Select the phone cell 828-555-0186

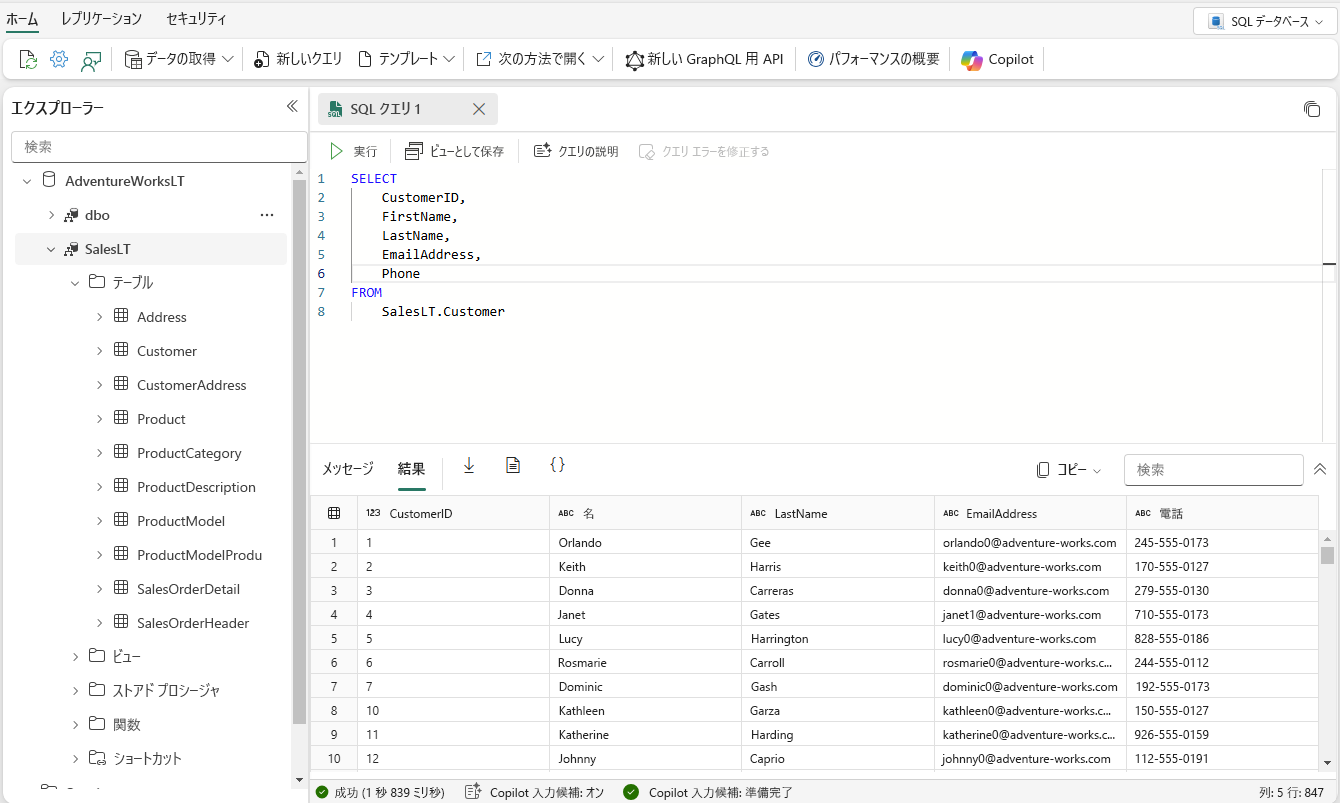pos(1222,639)
